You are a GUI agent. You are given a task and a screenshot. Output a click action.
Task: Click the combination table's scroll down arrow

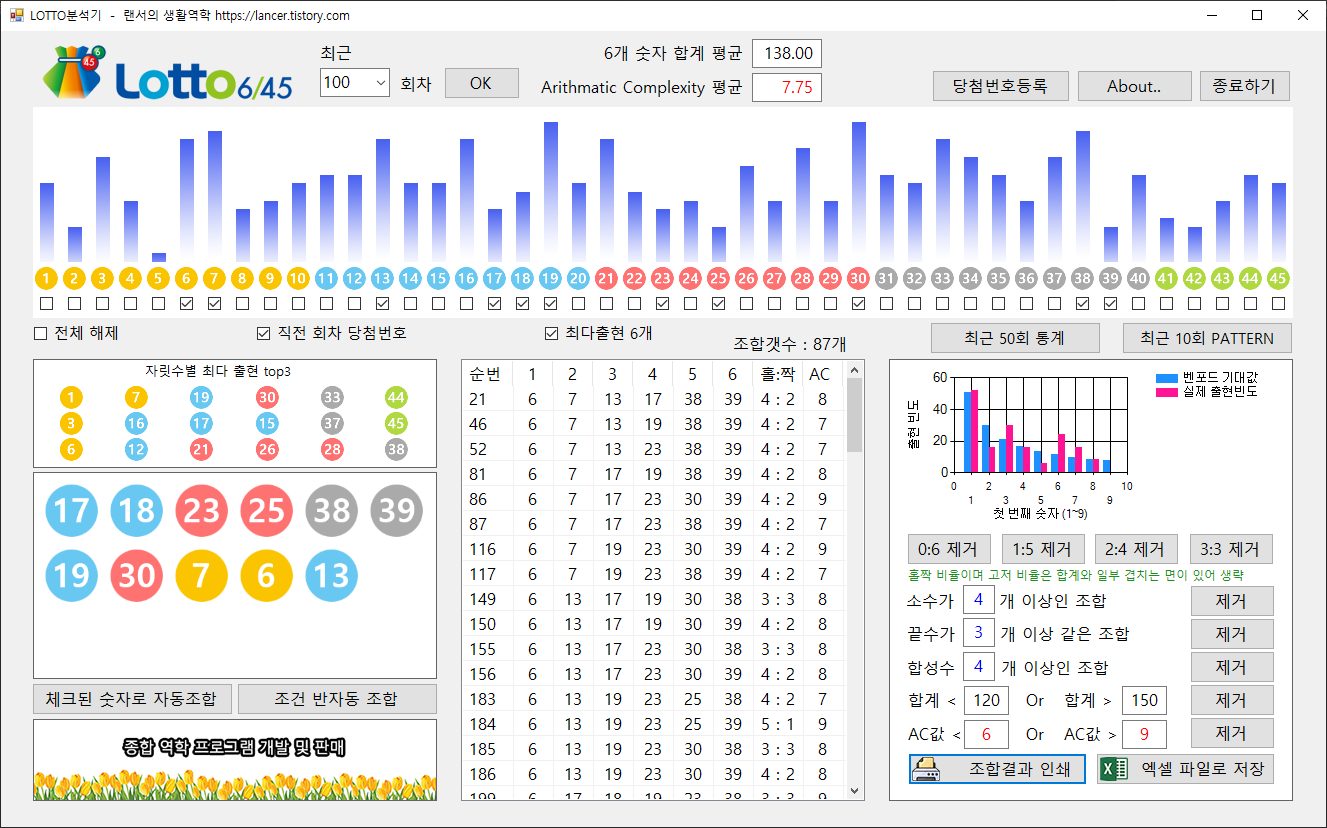click(x=855, y=790)
